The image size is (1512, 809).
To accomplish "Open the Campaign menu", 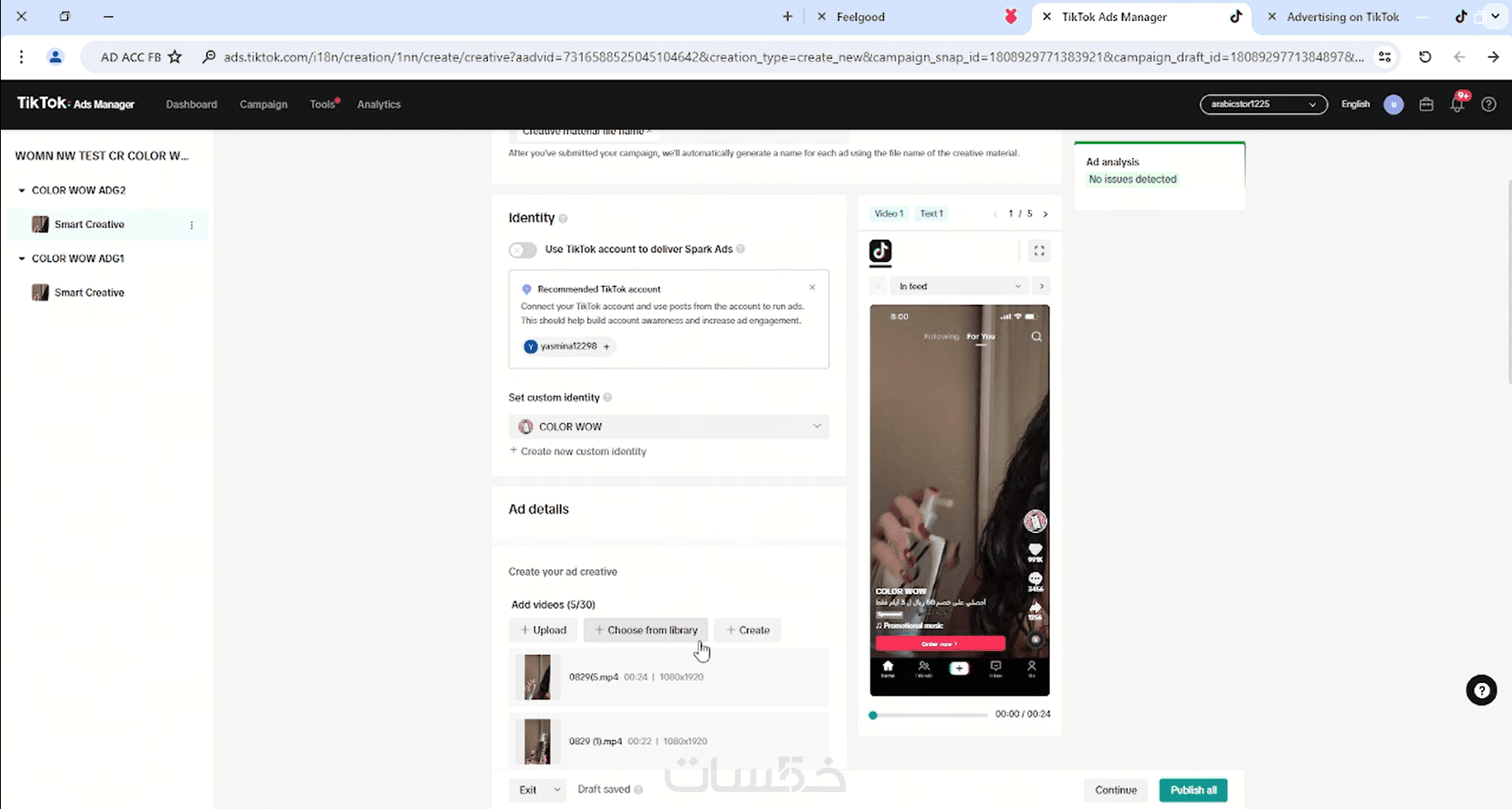I will coord(264,105).
